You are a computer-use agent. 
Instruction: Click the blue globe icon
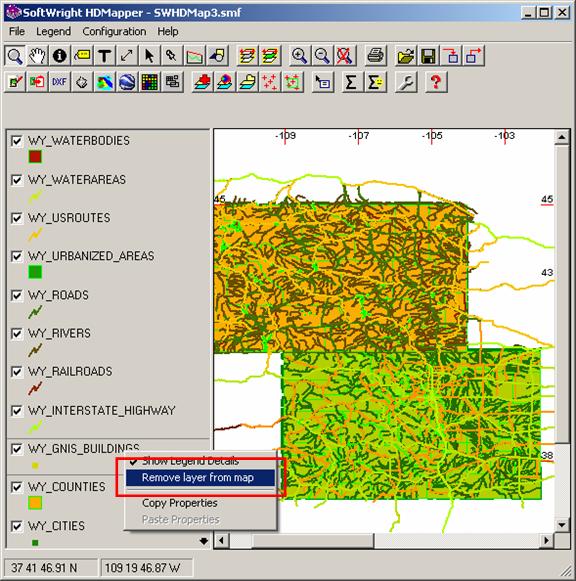[x=127, y=82]
